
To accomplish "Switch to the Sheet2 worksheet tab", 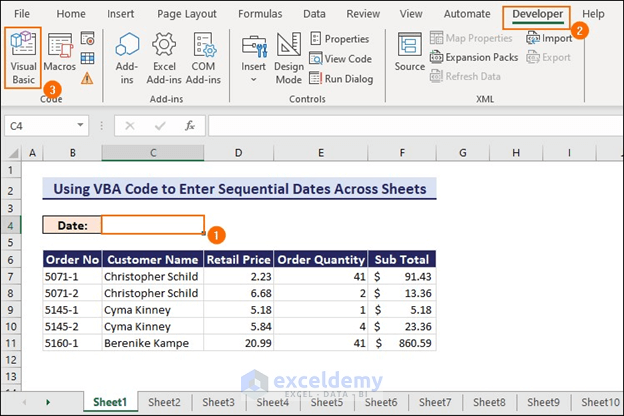I will point(164,402).
